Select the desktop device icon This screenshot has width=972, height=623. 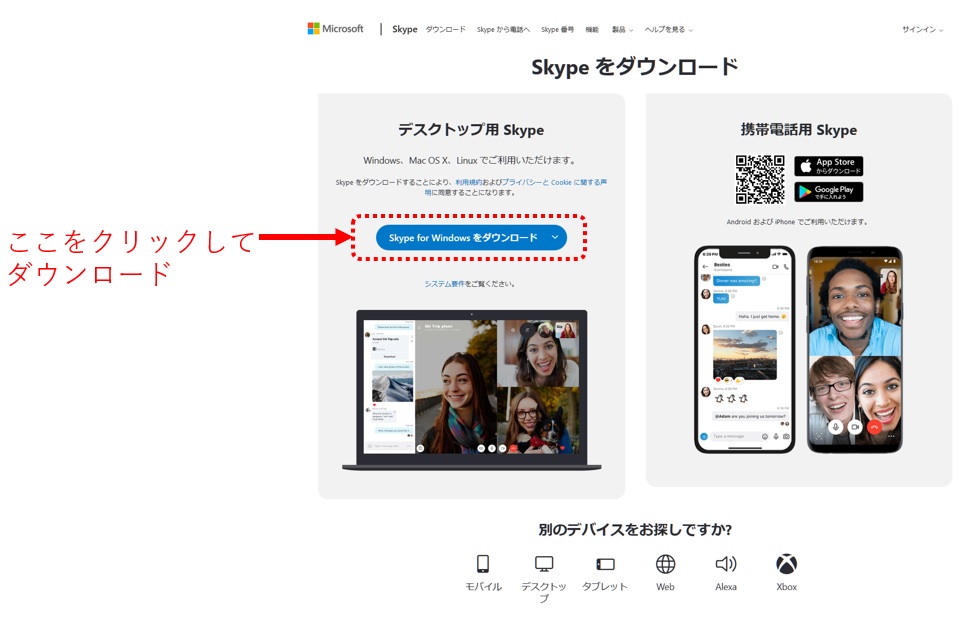coord(544,564)
